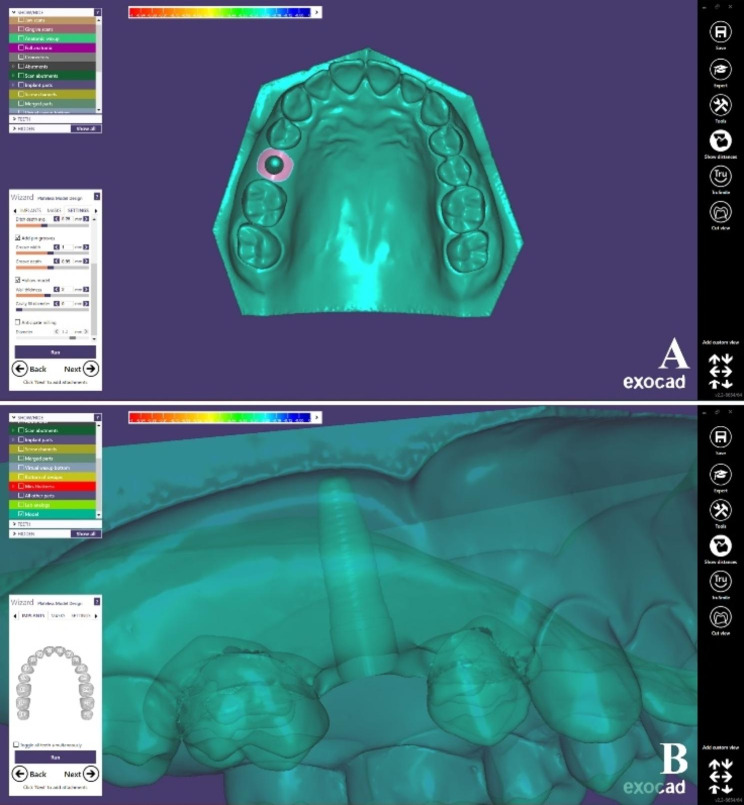Click the Expert mode icon in panel A
Viewport: 744px width, 805px height.
(720, 69)
